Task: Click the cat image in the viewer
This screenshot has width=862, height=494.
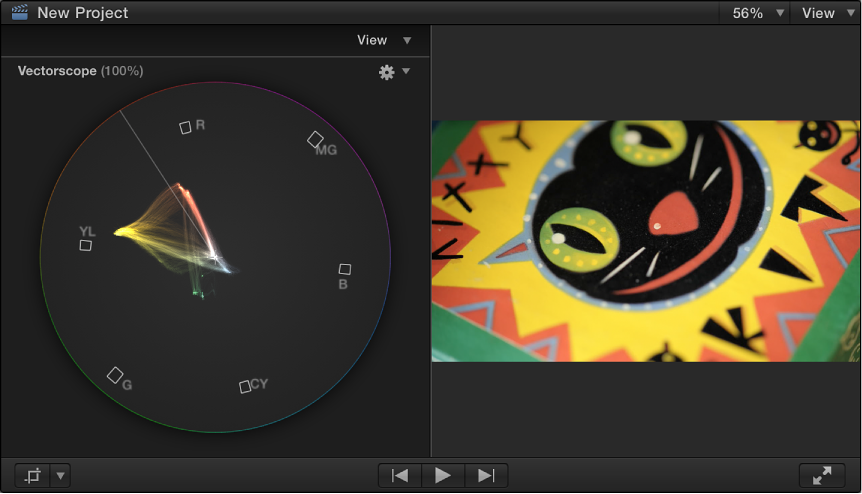Action: pyautogui.click(x=646, y=241)
